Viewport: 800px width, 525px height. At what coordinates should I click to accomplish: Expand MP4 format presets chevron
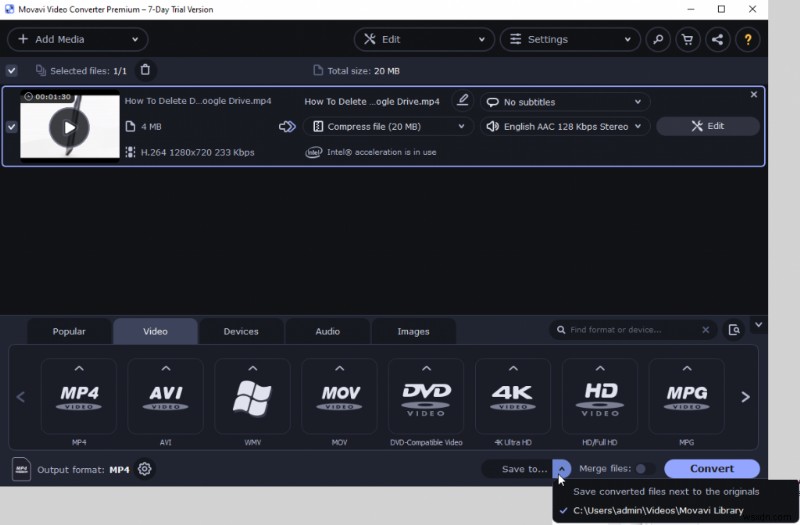pyautogui.click(x=79, y=368)
